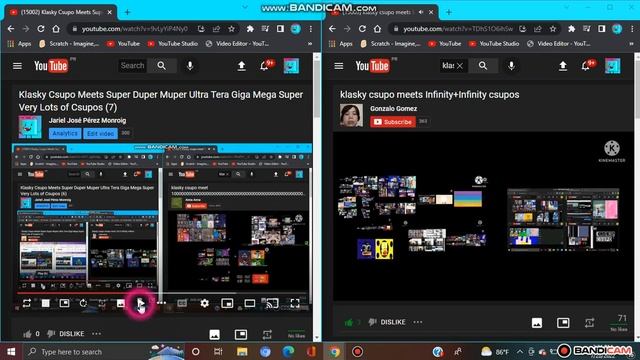Screen dimensions: 640x360
Task: Bookmark the page with left window star icon
Action: [x=231, y=29]
